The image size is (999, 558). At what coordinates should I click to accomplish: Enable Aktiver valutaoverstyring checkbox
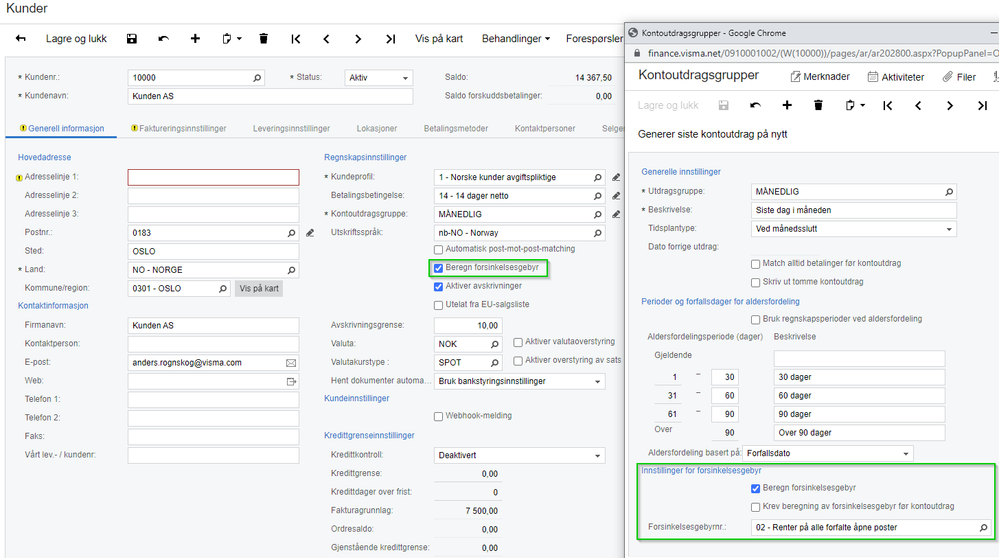(x=518, y=342)
